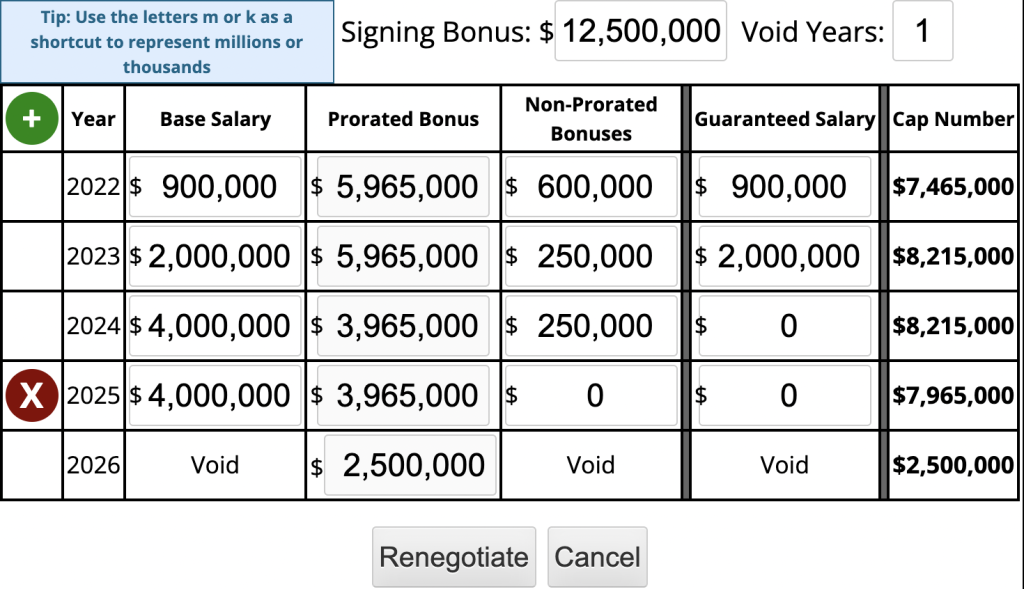Click the Cancel button
1024x589 pixels.
pos(598,557)
